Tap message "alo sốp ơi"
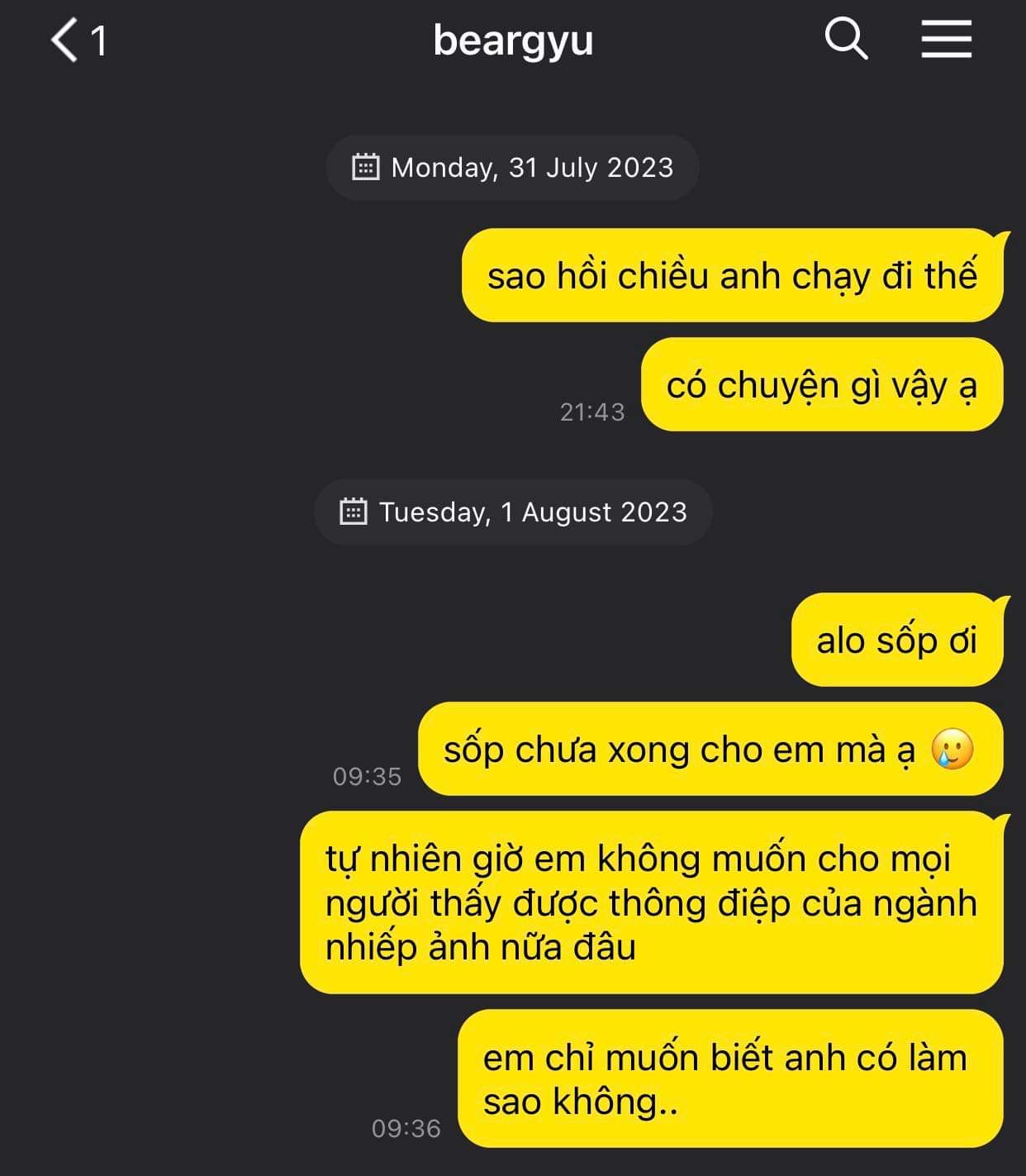 [898, 640]
